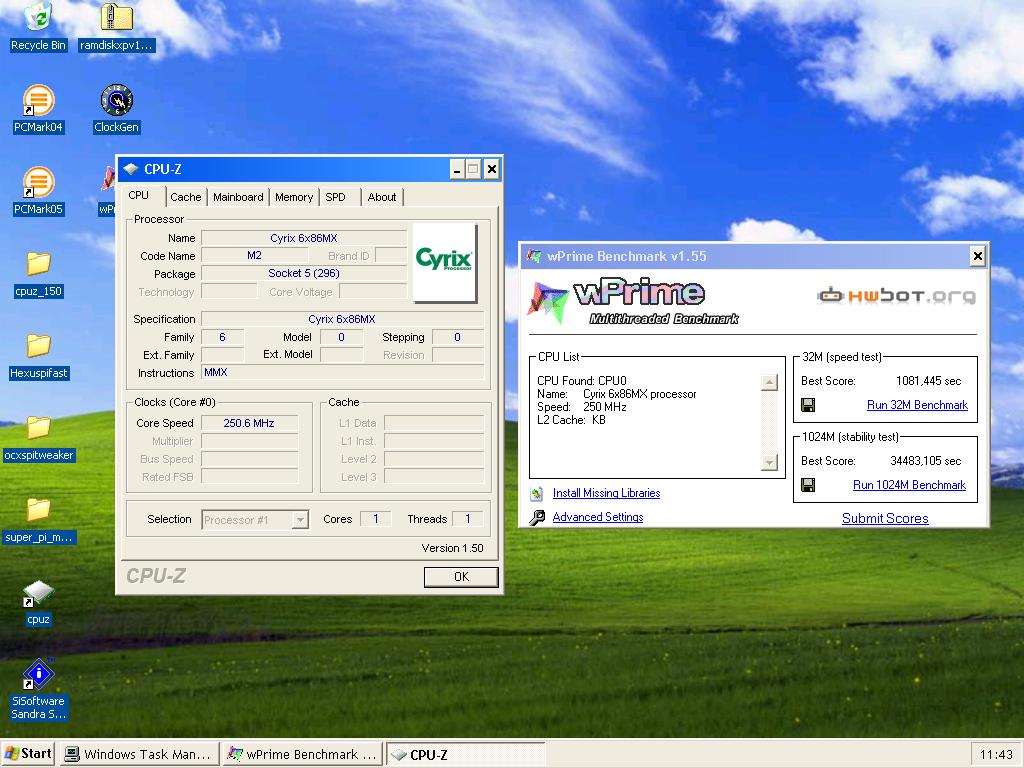Click the Install Missing Libraries icon
Screen dimensions: 1024x768
[537, 494]
